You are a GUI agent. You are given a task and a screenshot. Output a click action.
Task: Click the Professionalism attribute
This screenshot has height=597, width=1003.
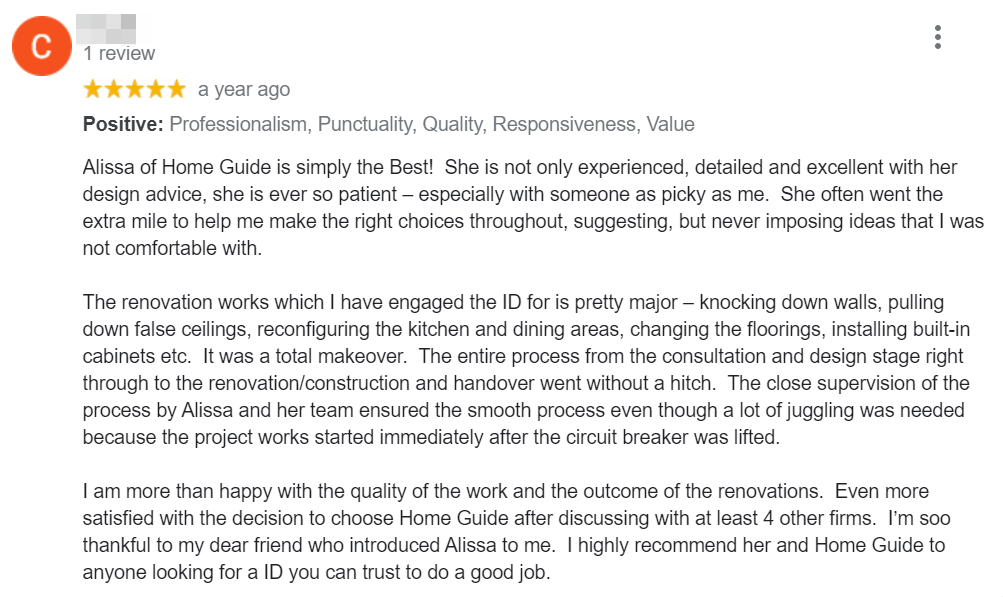240,123
